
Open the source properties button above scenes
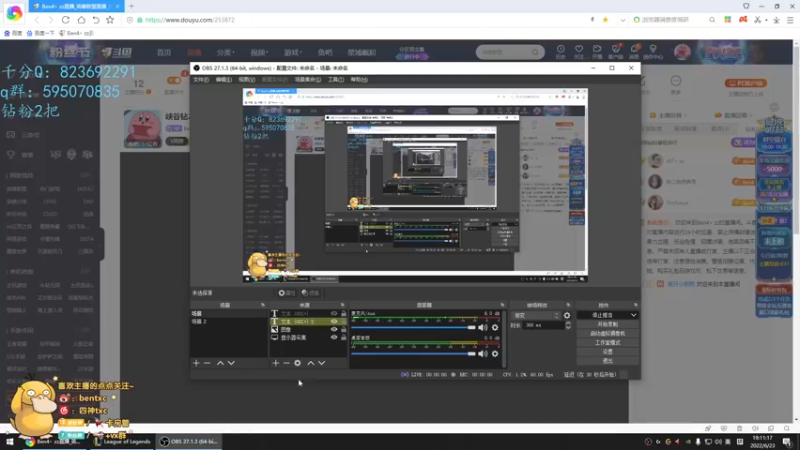coord(287,293)
